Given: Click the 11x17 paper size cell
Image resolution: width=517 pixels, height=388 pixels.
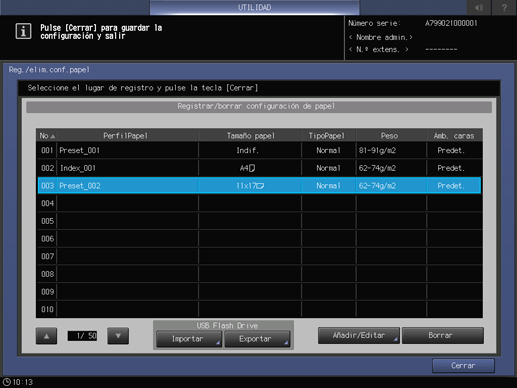Looking at the screenshot, I should pyautogui.click(x=250, y=186).
